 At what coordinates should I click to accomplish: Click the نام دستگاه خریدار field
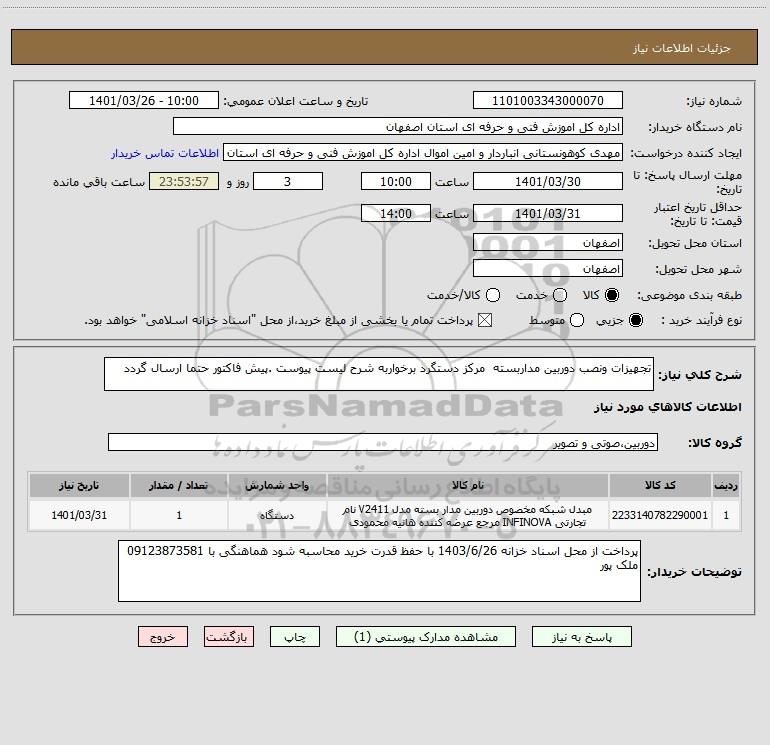tap(398, 127)
